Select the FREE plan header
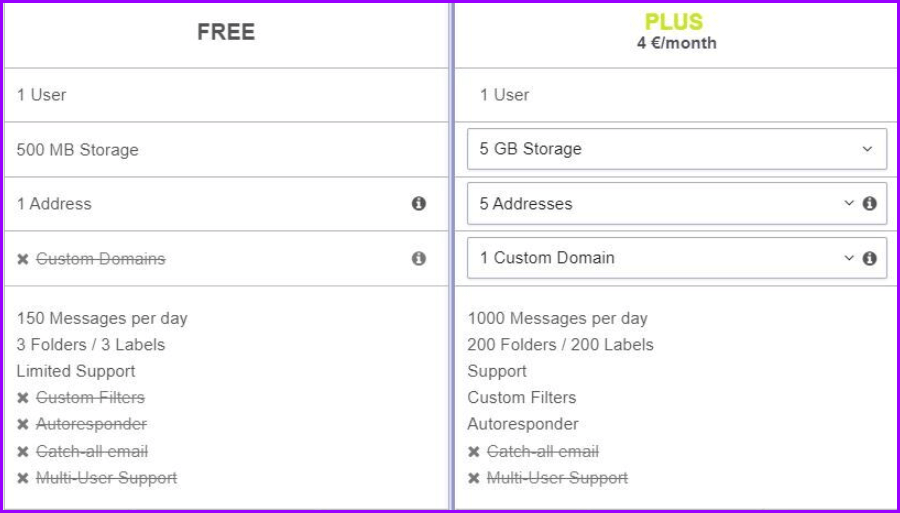Viewport: 900px width, 513px height. click(x=226, y=32)
